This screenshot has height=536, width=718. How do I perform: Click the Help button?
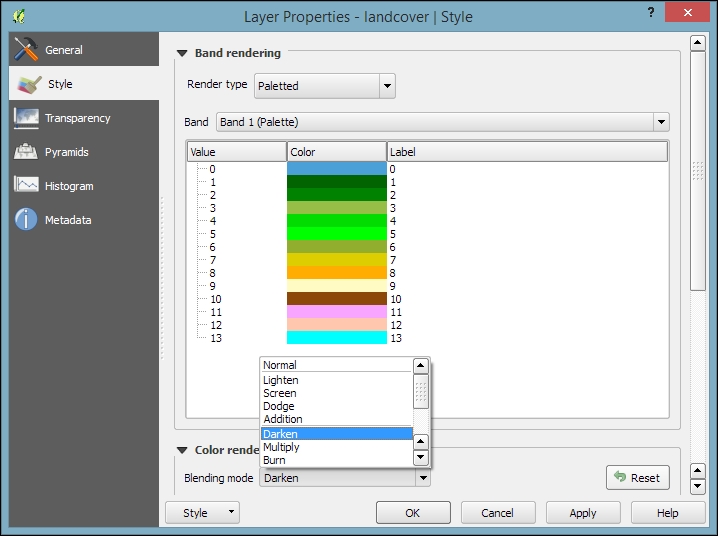pos(668,513)
